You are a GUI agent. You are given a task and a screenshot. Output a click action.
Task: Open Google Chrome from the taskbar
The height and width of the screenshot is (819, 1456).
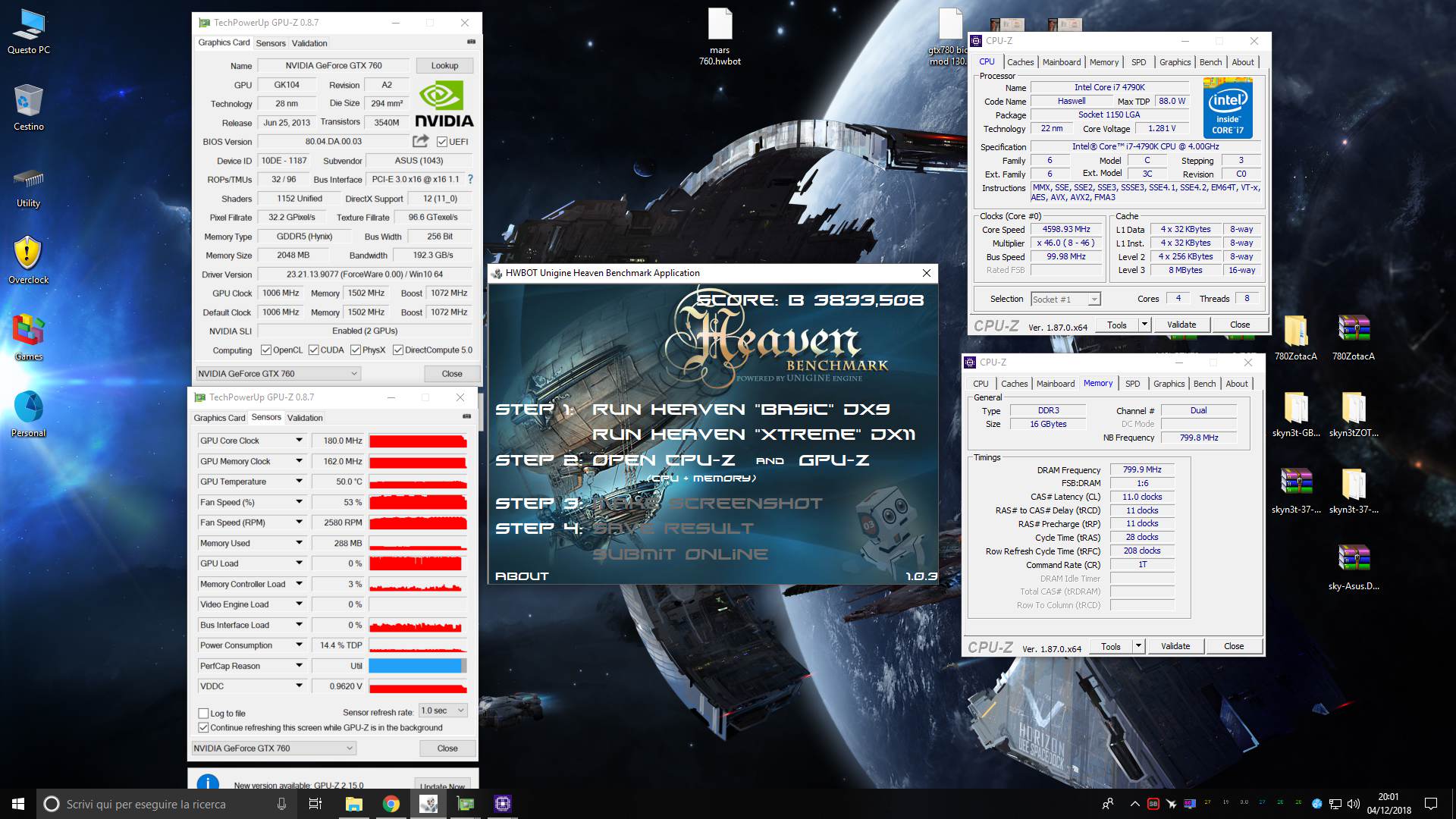(391, 804)
